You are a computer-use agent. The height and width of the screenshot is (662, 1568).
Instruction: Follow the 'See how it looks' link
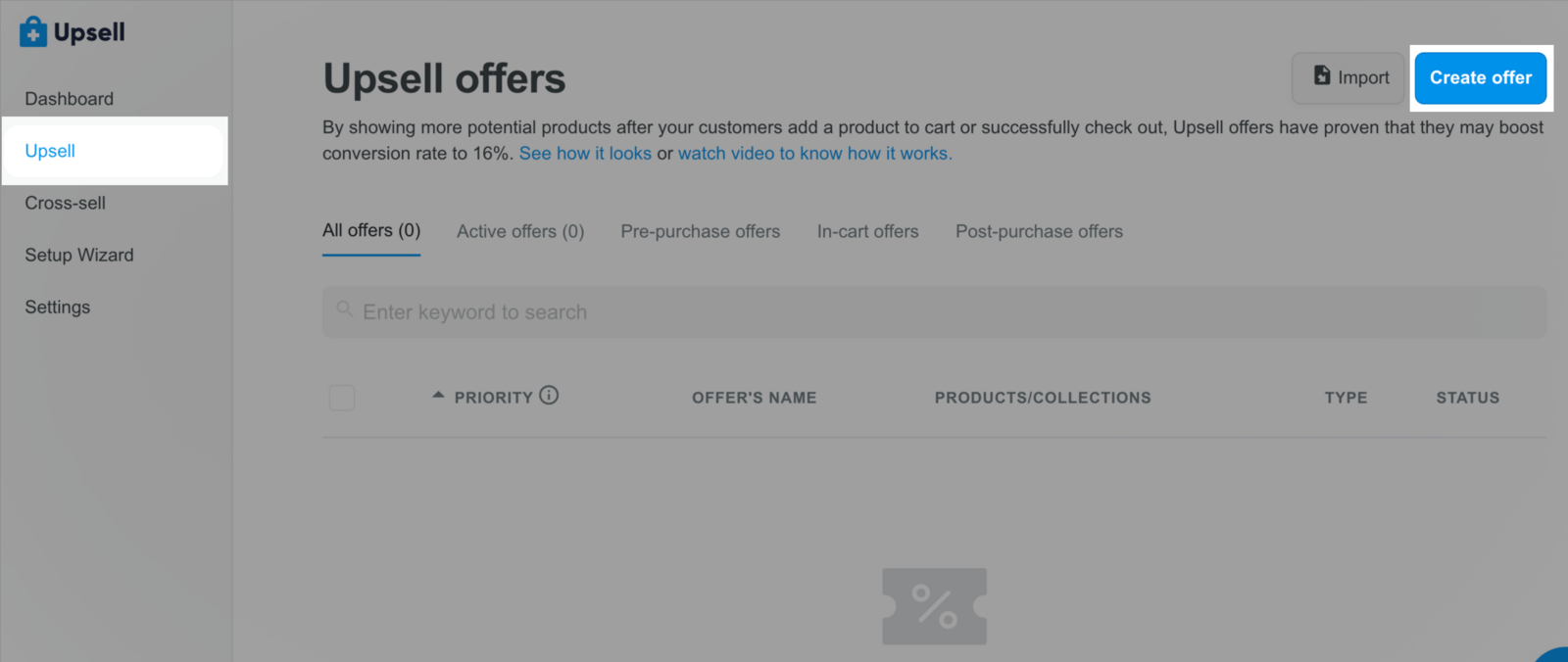pos(585,153)
